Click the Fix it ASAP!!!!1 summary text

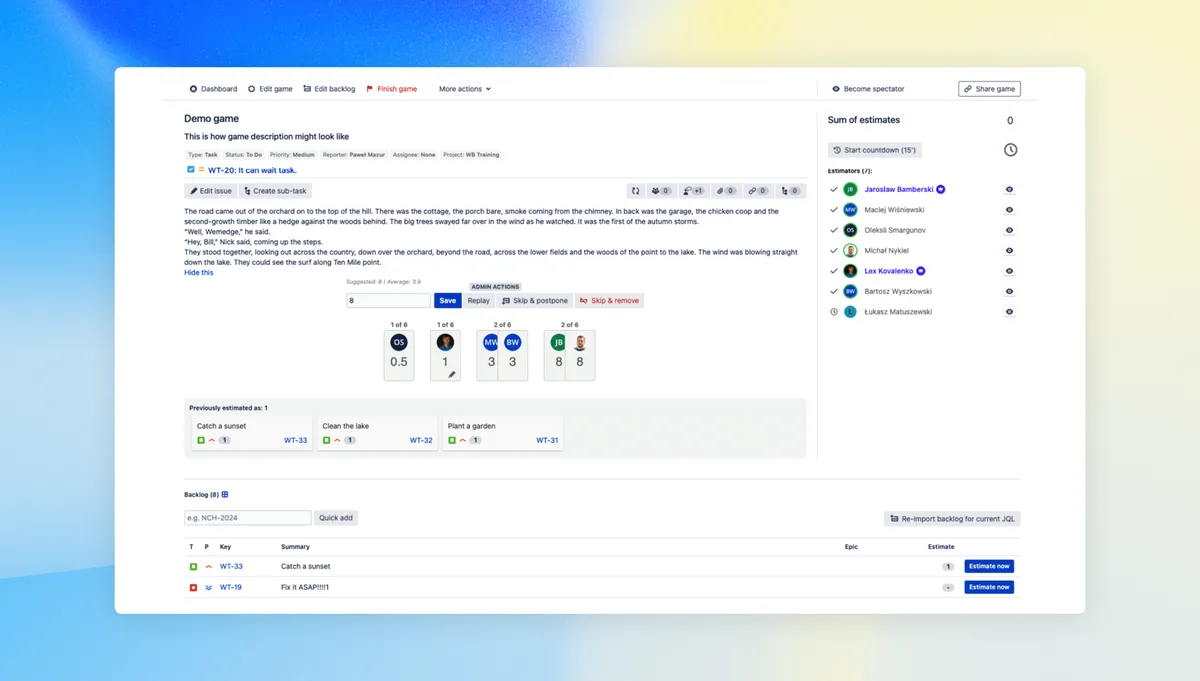(x=305, y=587)
